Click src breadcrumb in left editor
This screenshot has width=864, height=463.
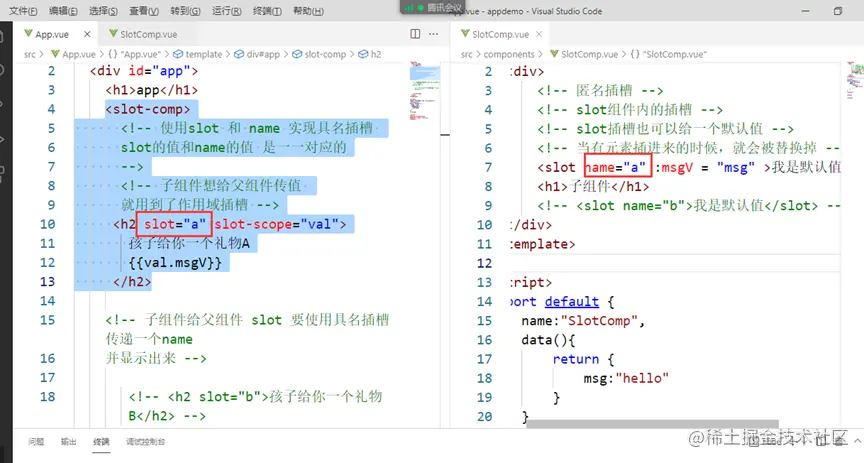30,54
